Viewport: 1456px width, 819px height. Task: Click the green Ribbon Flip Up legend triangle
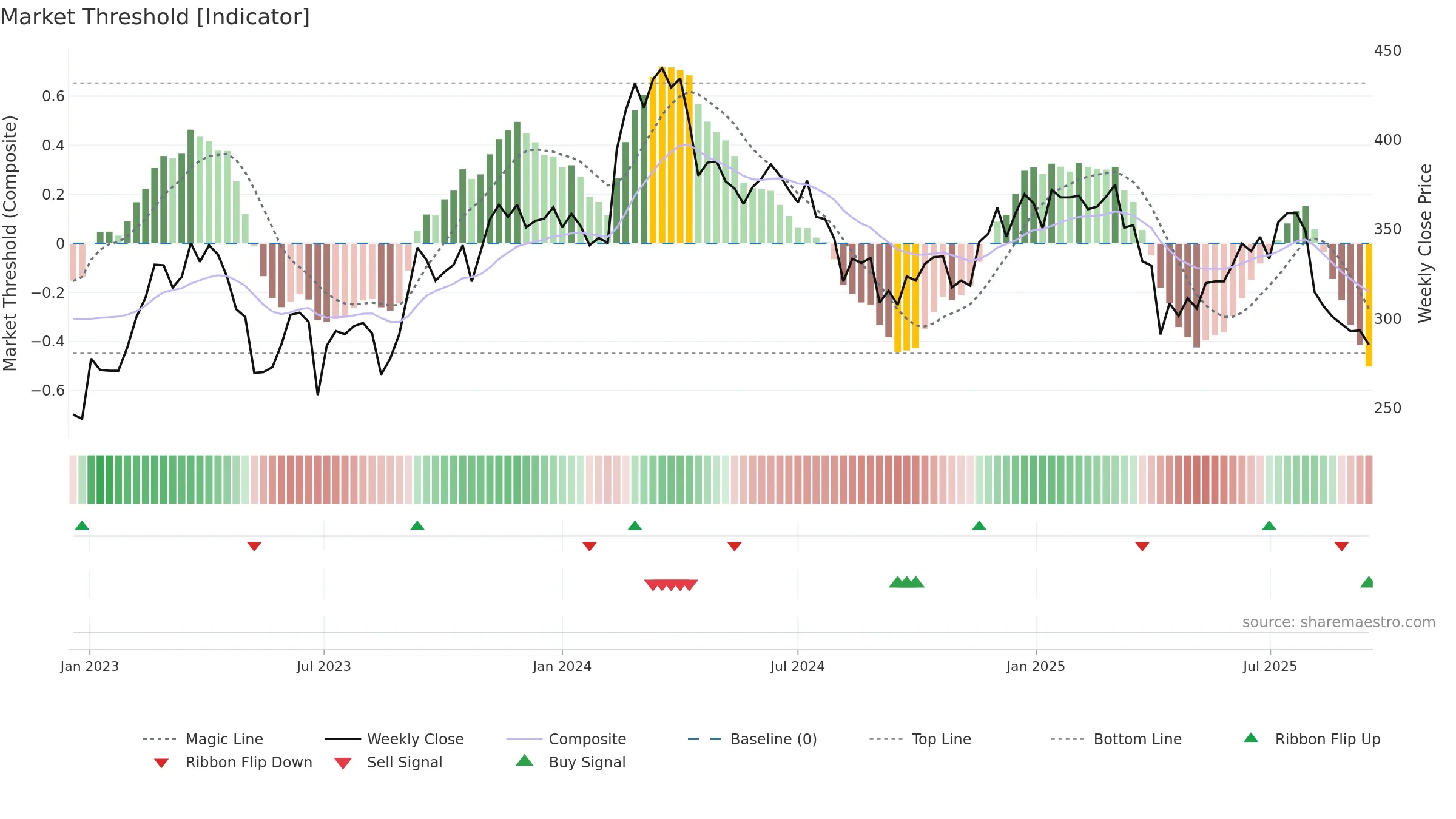tap(1251, 738)
